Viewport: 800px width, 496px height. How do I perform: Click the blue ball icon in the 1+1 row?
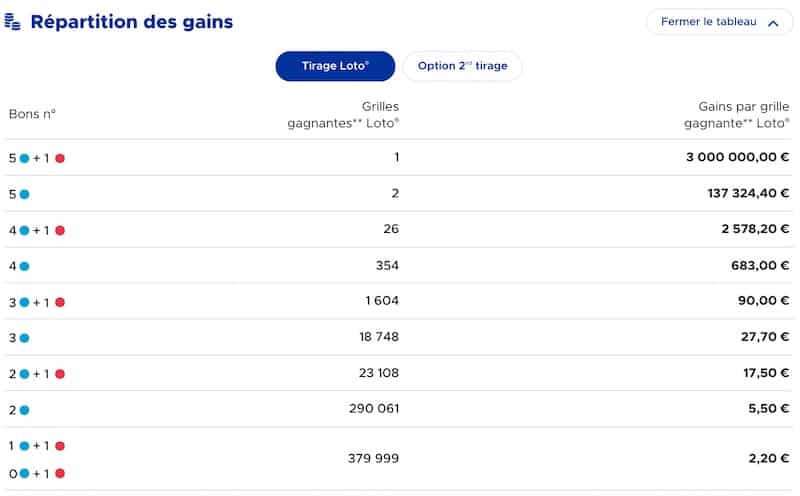click(24, 446)
